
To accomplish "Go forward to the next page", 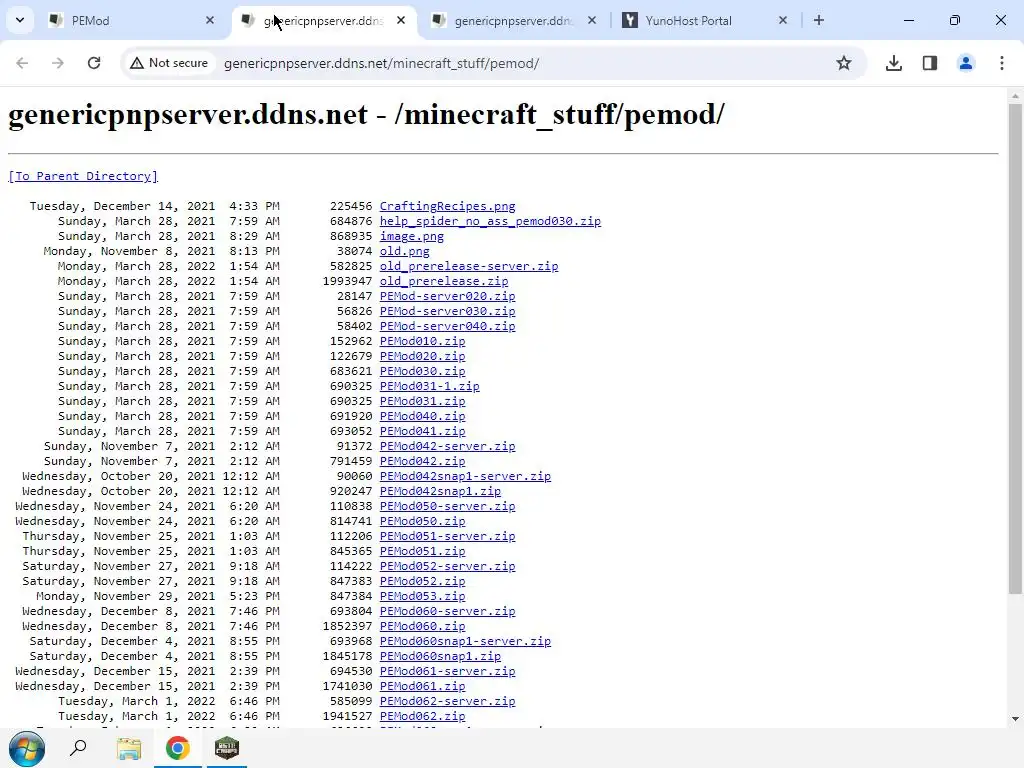I will tap(58, 63).
